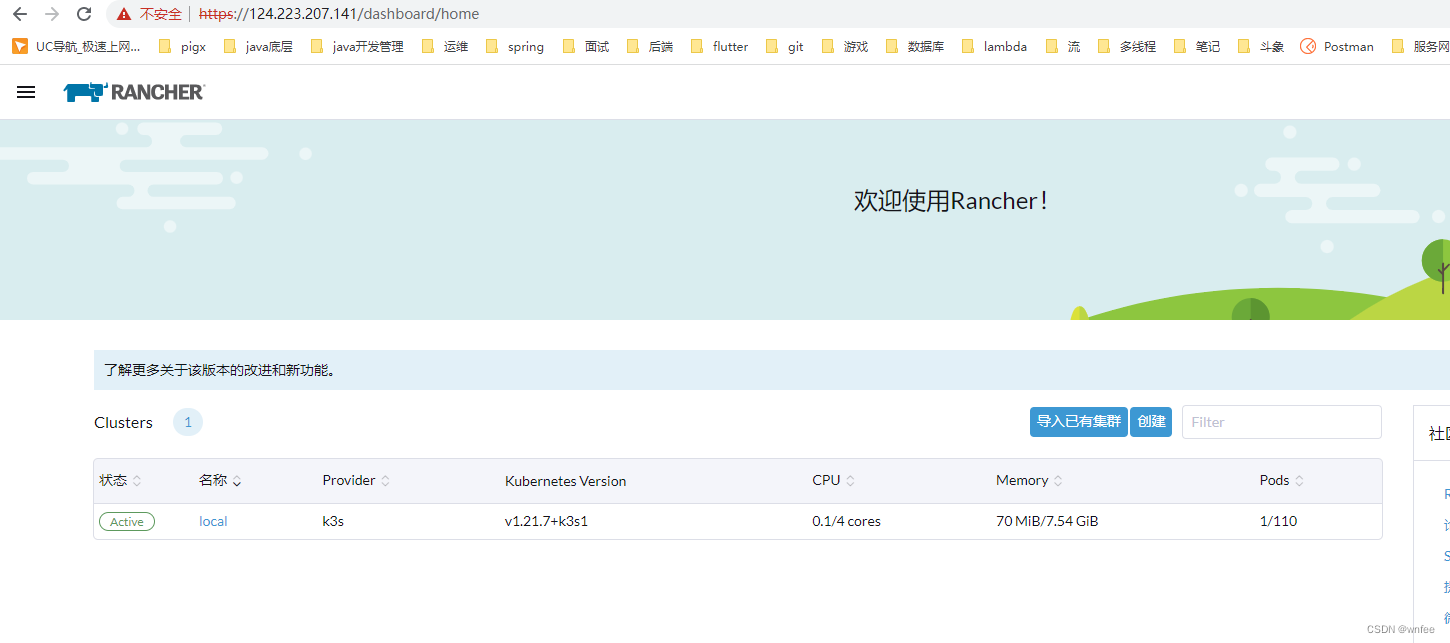1450x643 pixels.
Task: Go back with the browser back arrow
Action: [x=20, y=14]
